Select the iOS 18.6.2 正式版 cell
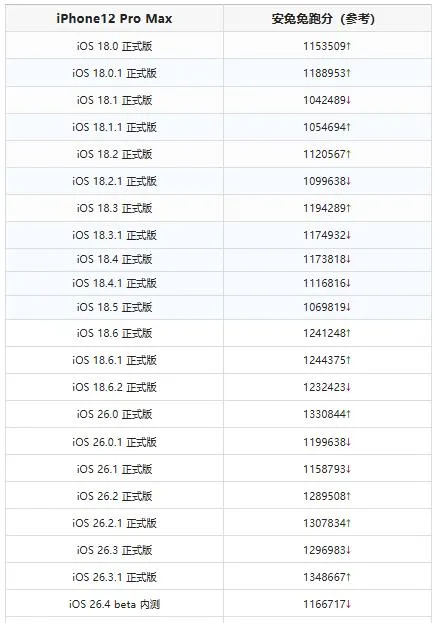436x623 pixels. click(x=114, y=387)
